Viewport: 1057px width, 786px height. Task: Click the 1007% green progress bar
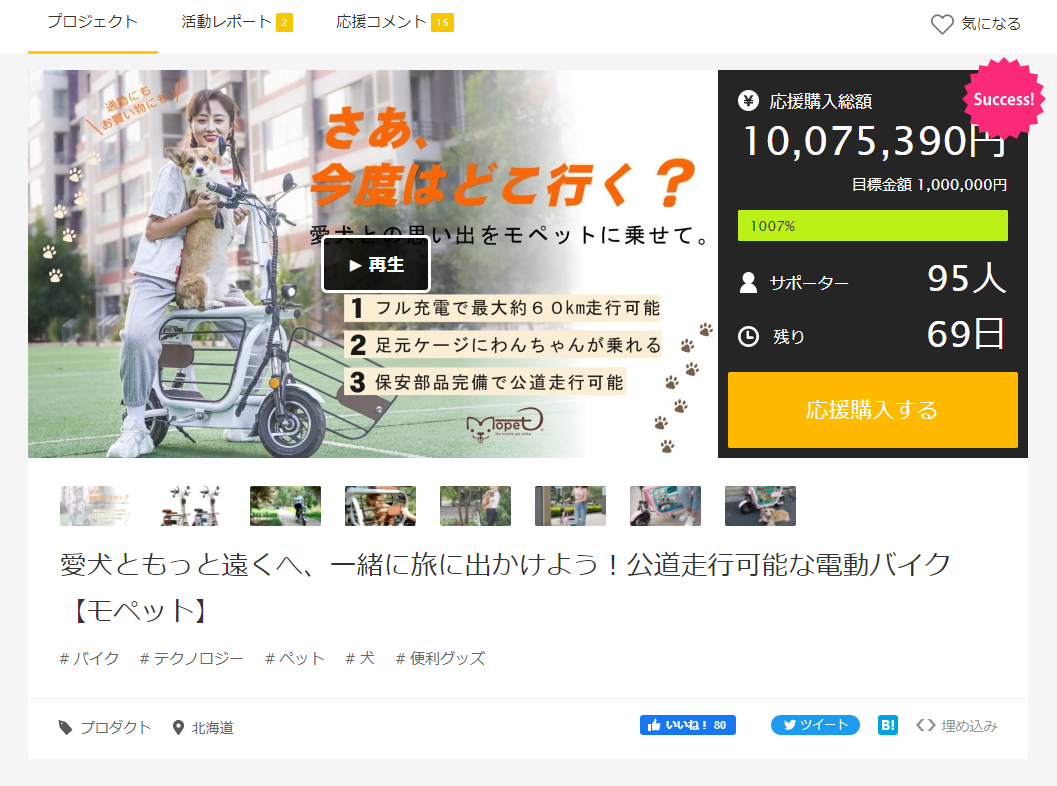(x=872, y=226)
